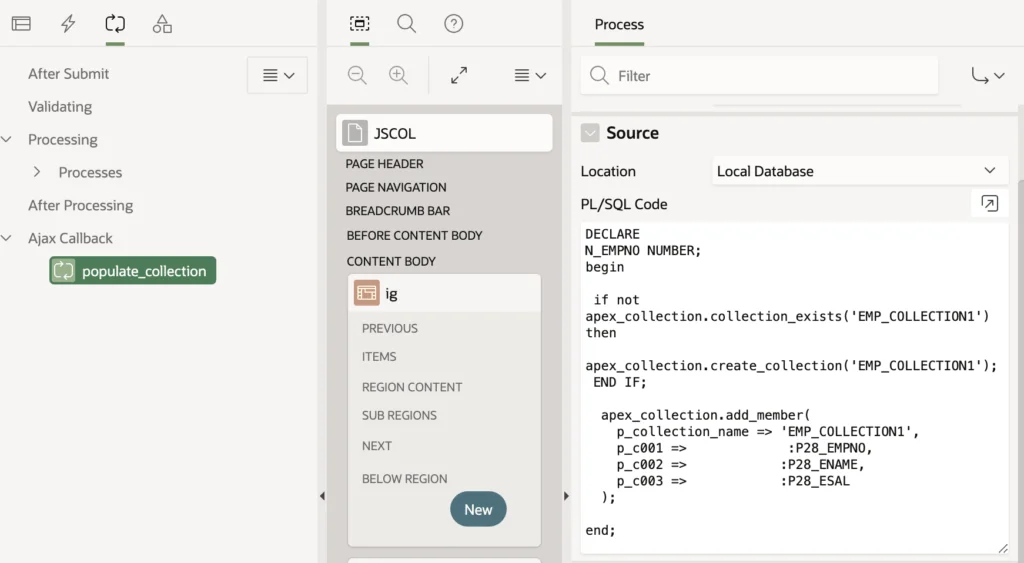Select the PAGE NAVIGATION position
Image resolution: width=1024 pixels, height=563 pixels.
[396, 187]
